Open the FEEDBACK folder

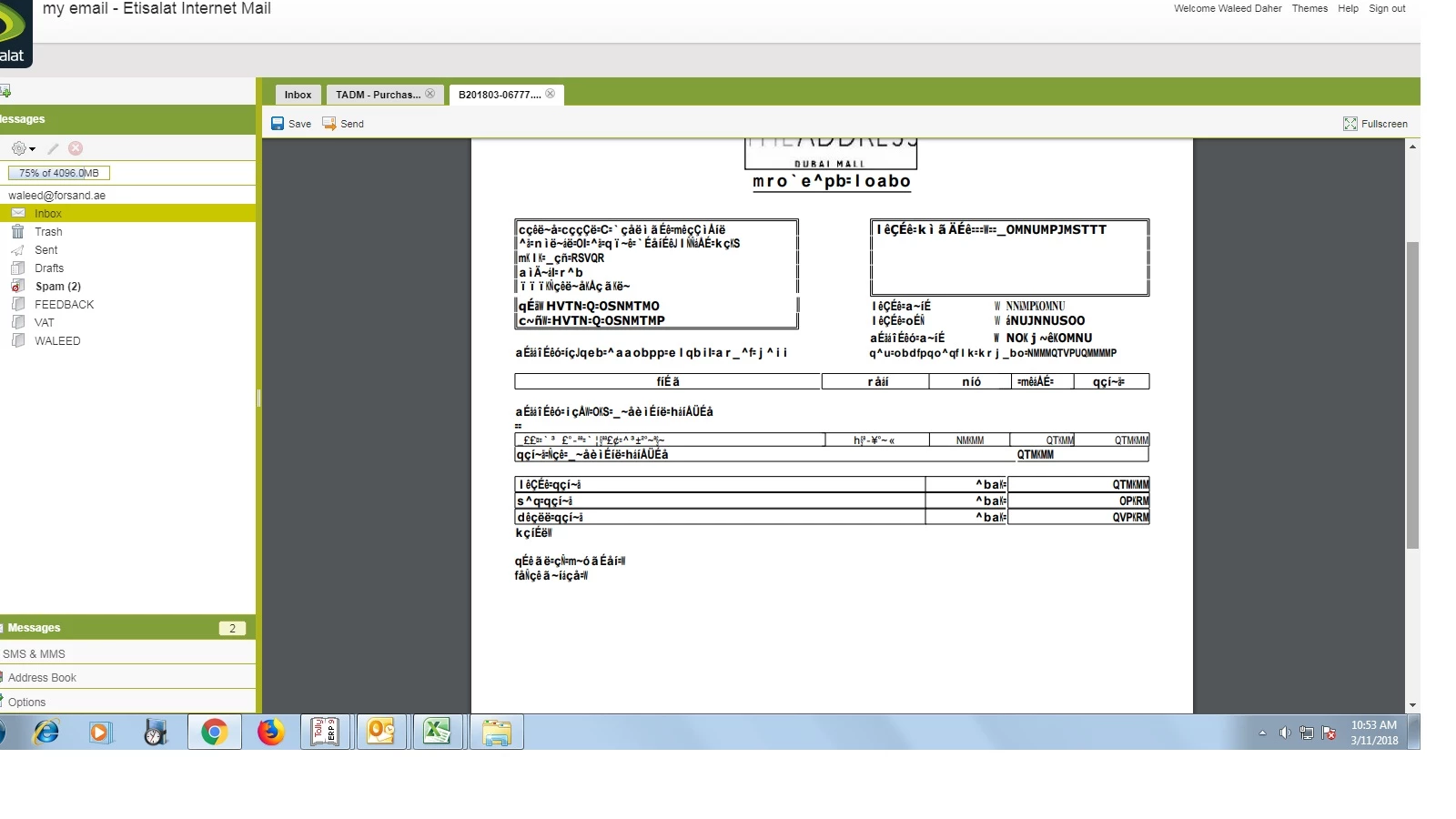coord(64,305)
